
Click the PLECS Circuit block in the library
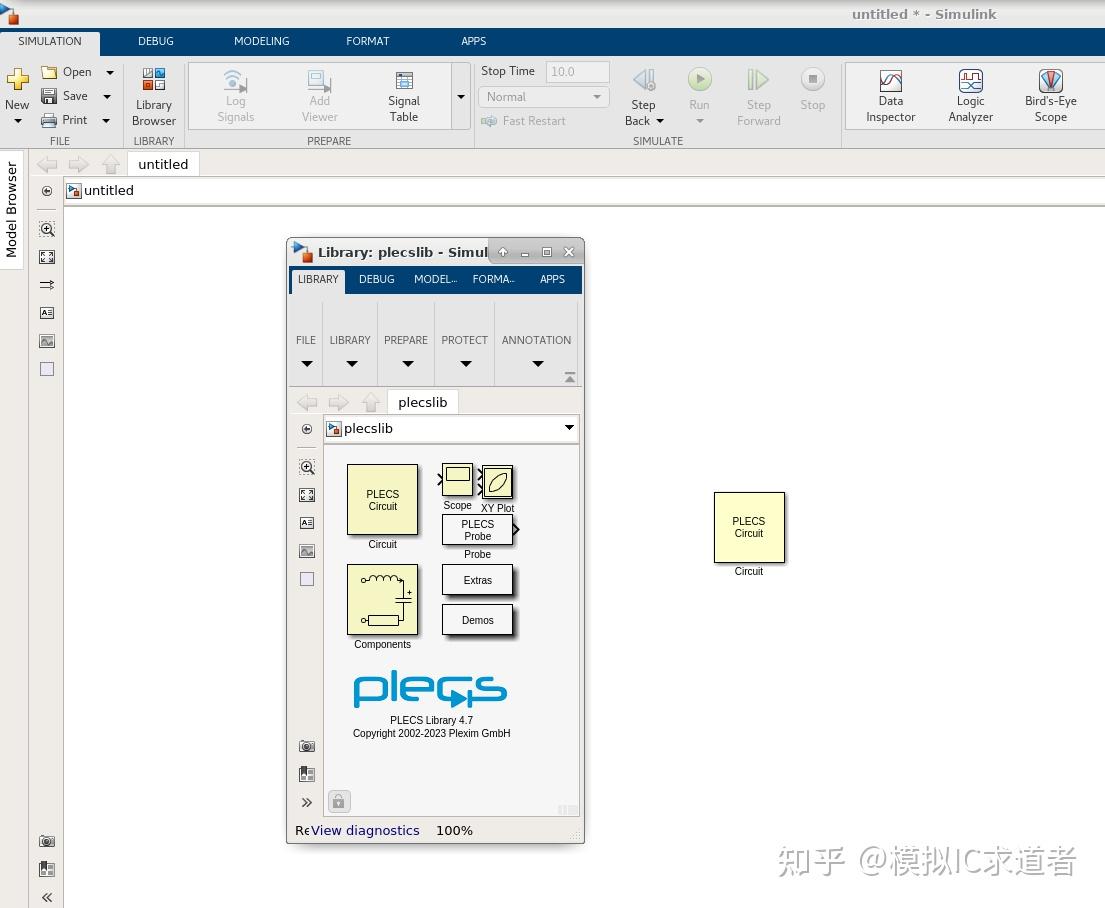pyautogui.click(x=382, y=500)
